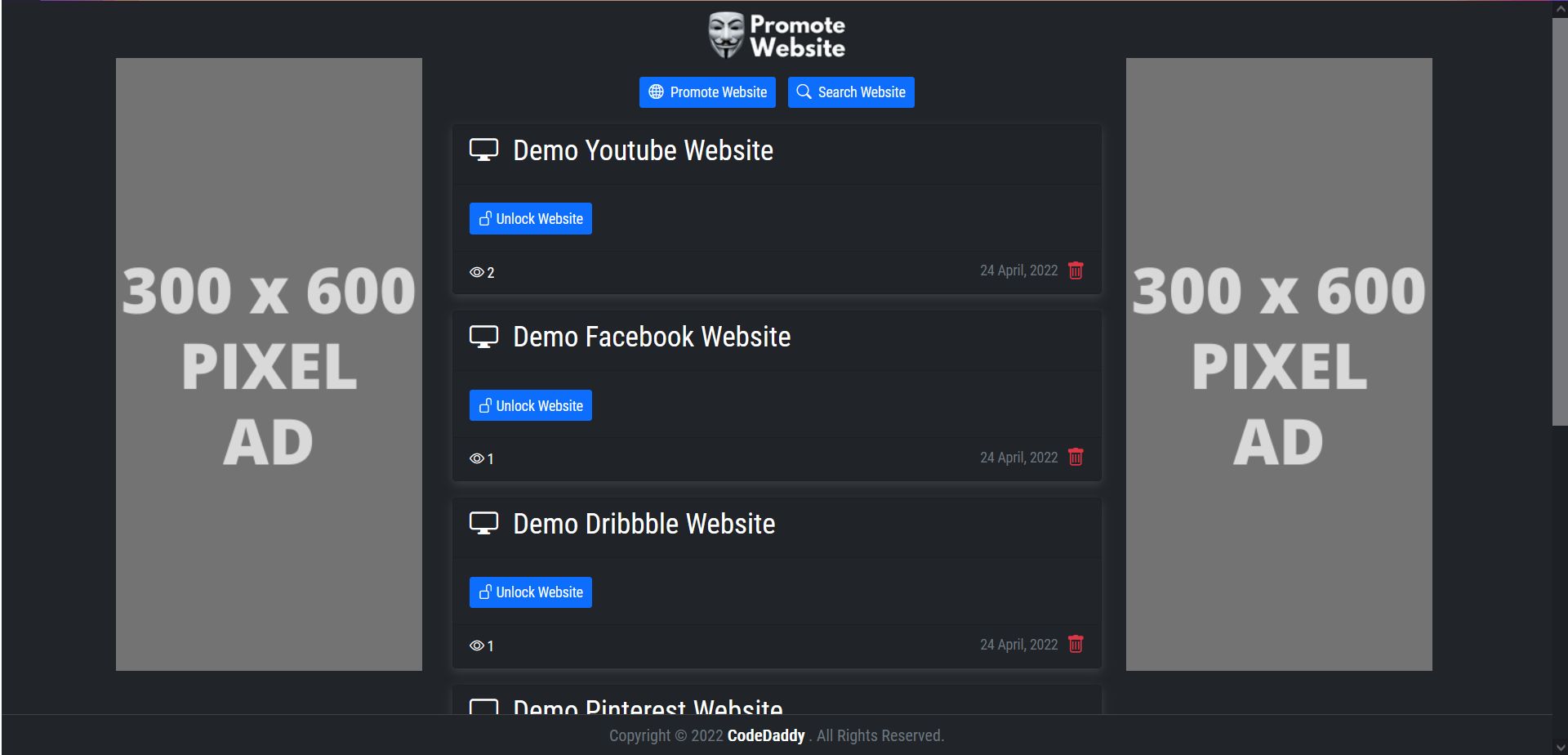
Task: Open the Demo Facebook Website title
Action: pos(652,337)
